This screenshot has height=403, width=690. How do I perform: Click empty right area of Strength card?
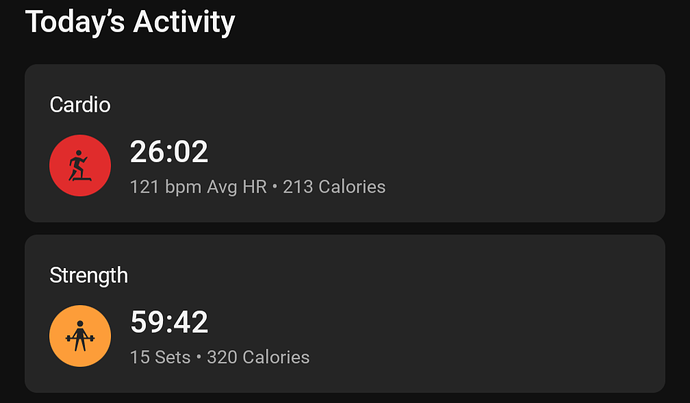click(x=528, y=314)
